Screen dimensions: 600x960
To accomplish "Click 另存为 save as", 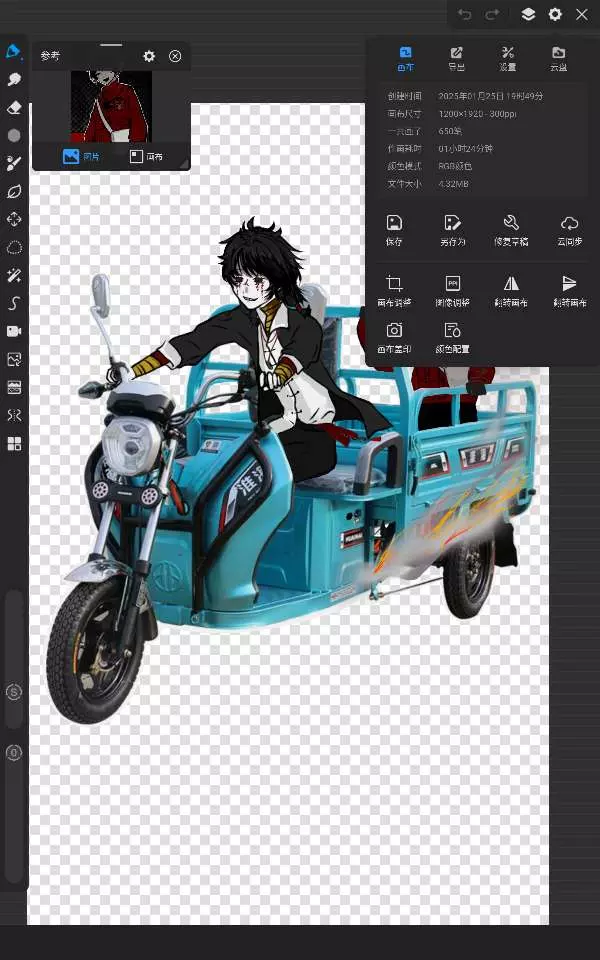I will coord(452,230).
